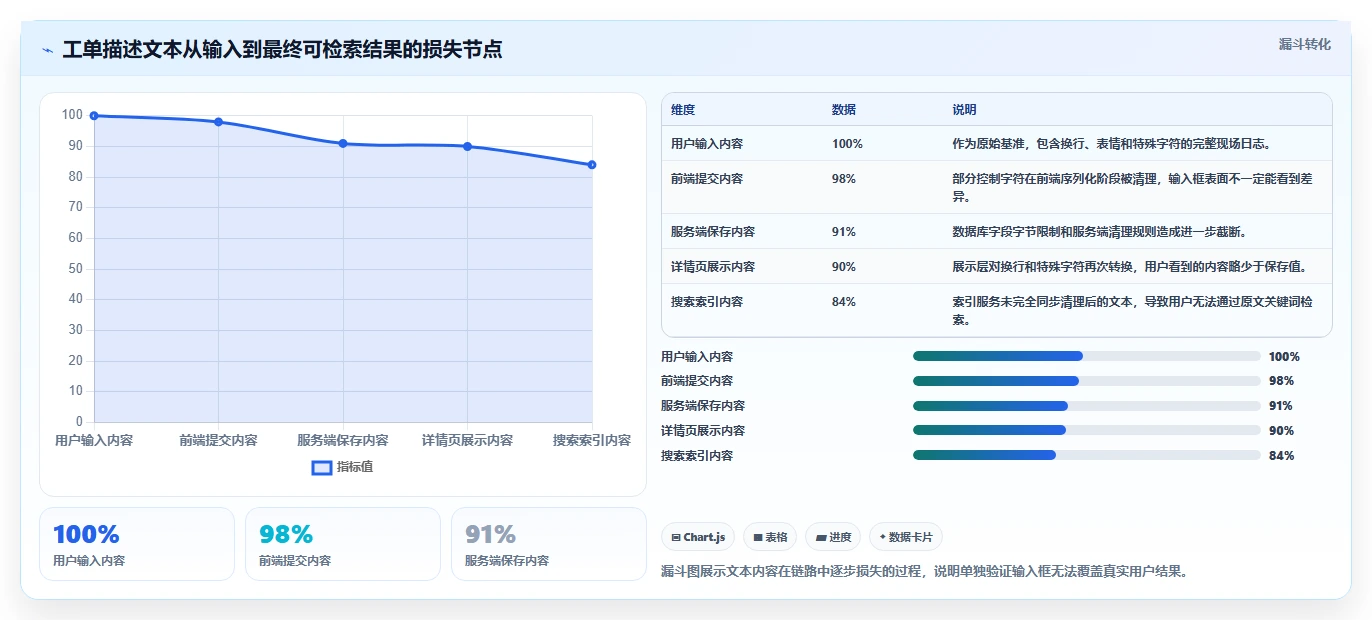Click the description starting 数据库字段字节限制

(x=1099, y=232)
